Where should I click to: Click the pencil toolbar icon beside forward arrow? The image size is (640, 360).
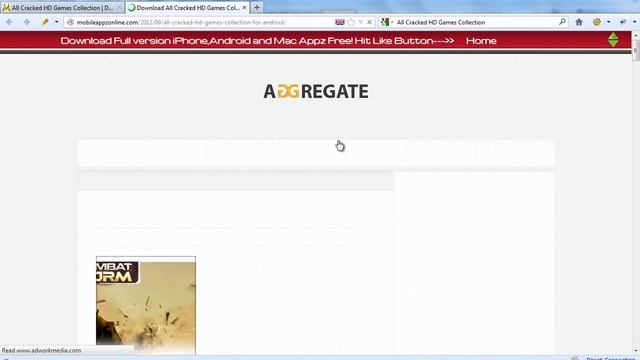[45, 22]
